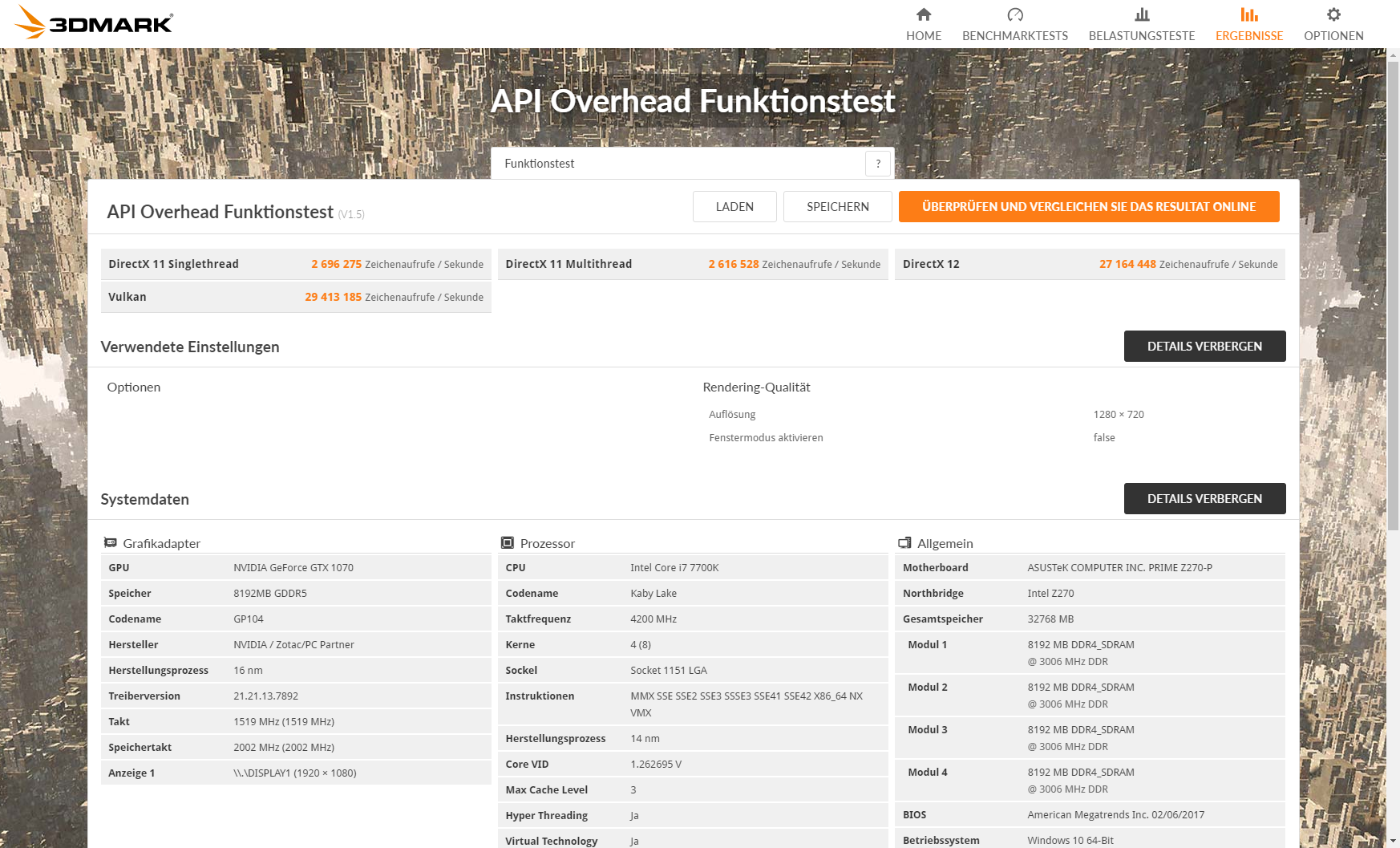Click the Home house icon

[x=924, y=14]
